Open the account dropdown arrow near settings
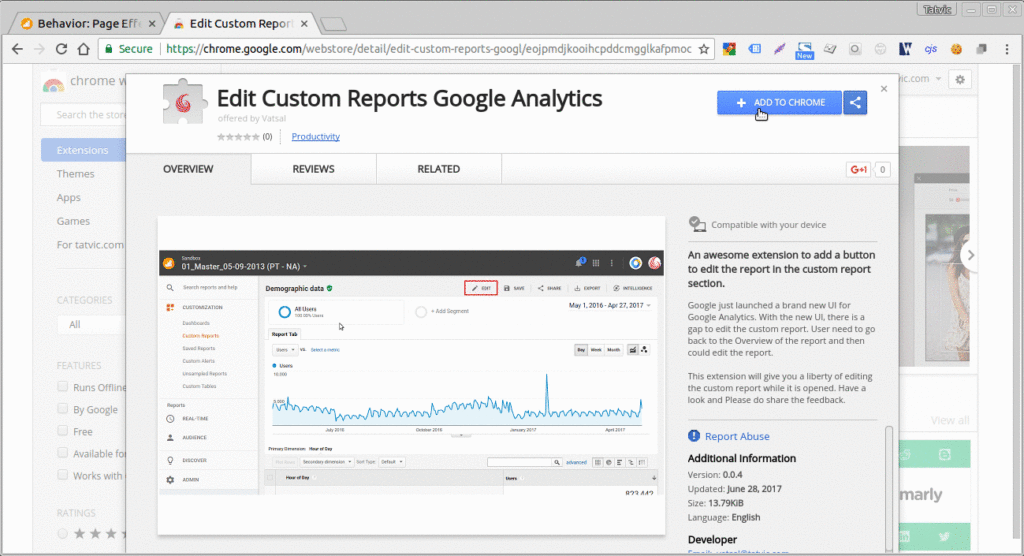 [x=938, y=79]
